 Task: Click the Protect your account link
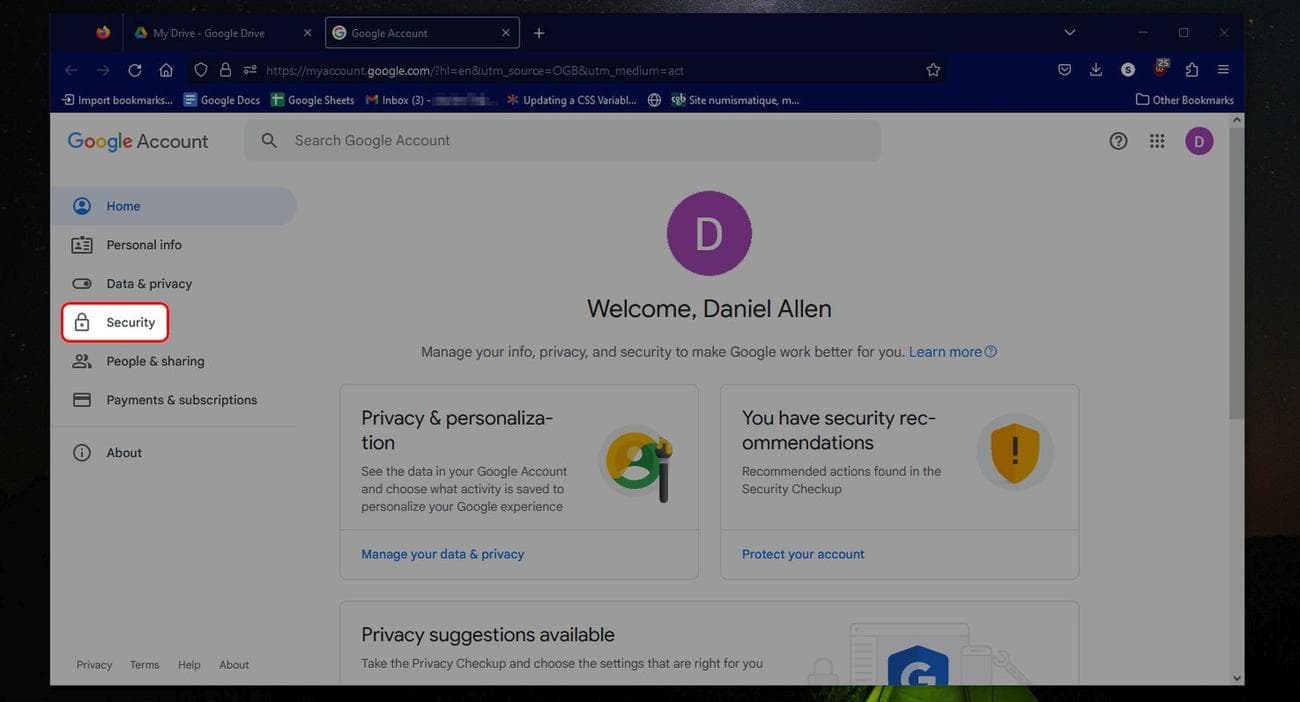pos(803,554)
